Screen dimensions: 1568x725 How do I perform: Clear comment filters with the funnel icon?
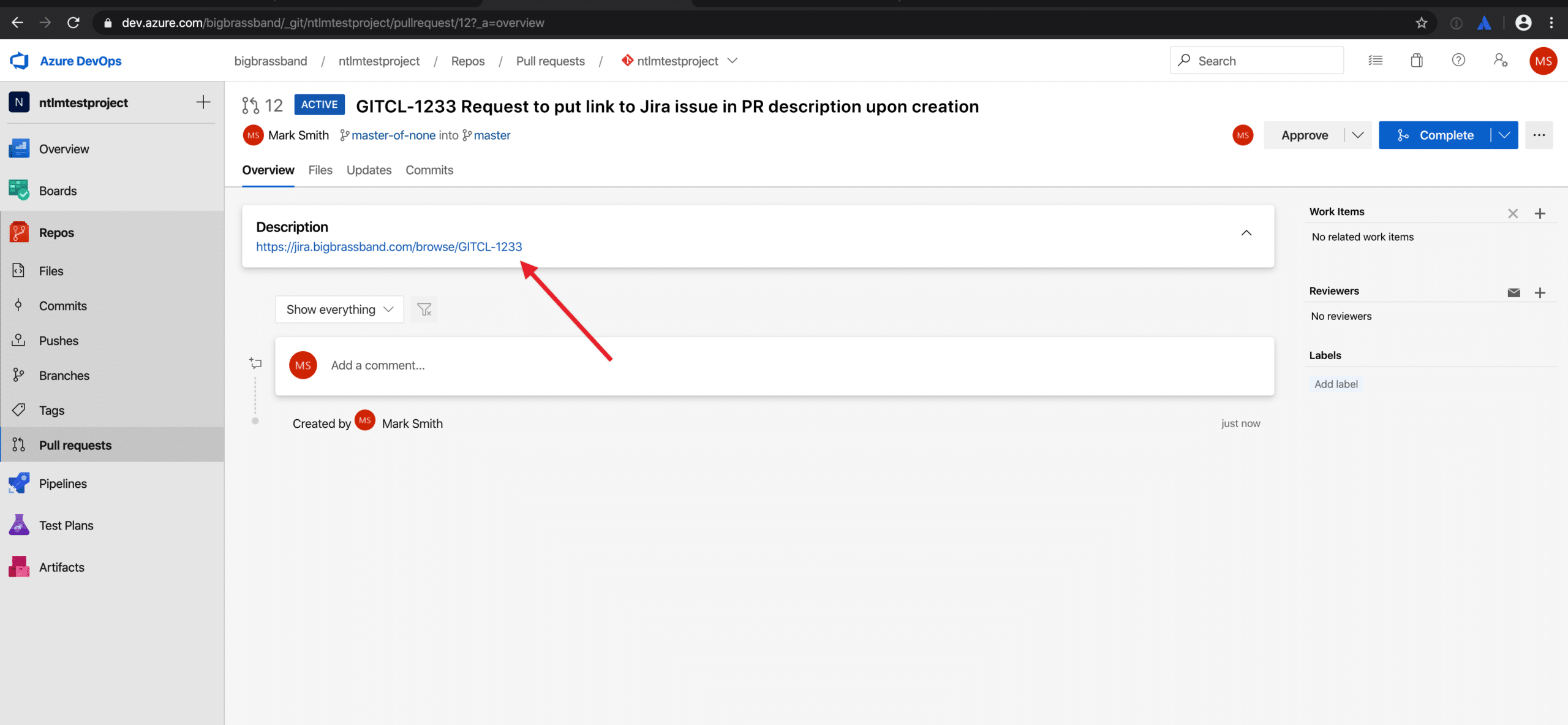(424, 309)
